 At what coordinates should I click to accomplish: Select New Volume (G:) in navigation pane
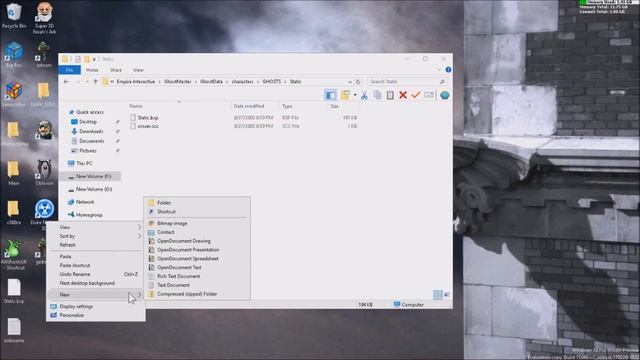pos(93,189)
